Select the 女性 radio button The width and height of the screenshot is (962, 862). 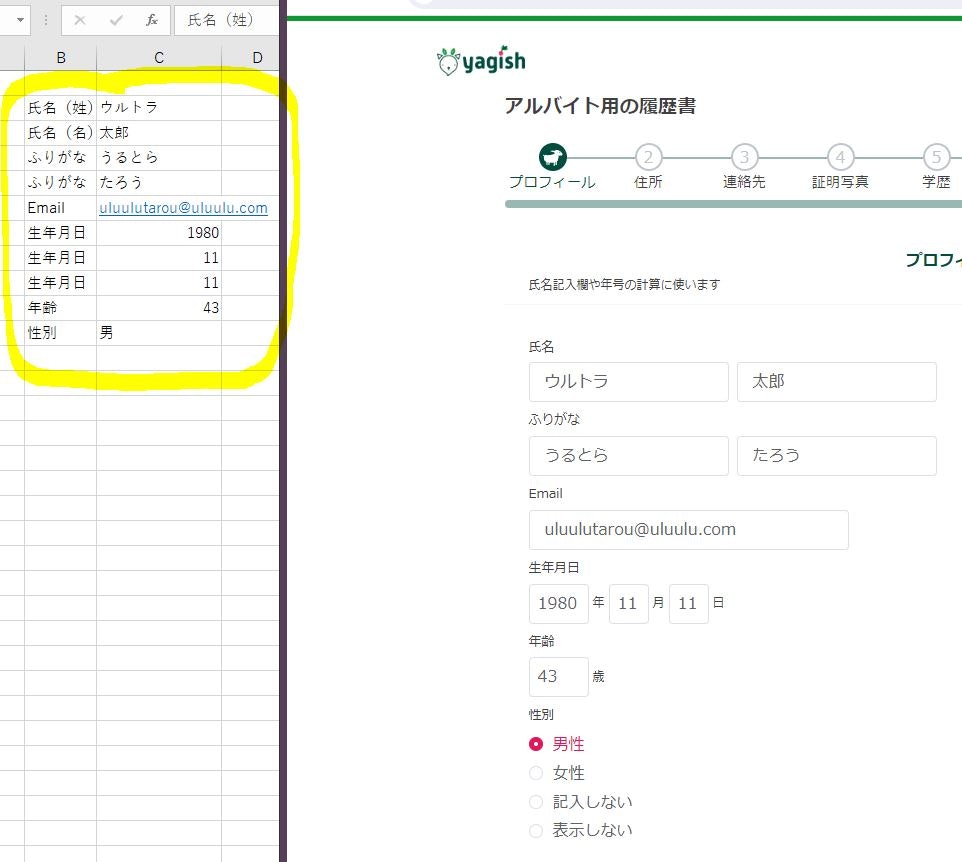pos(536,773)
